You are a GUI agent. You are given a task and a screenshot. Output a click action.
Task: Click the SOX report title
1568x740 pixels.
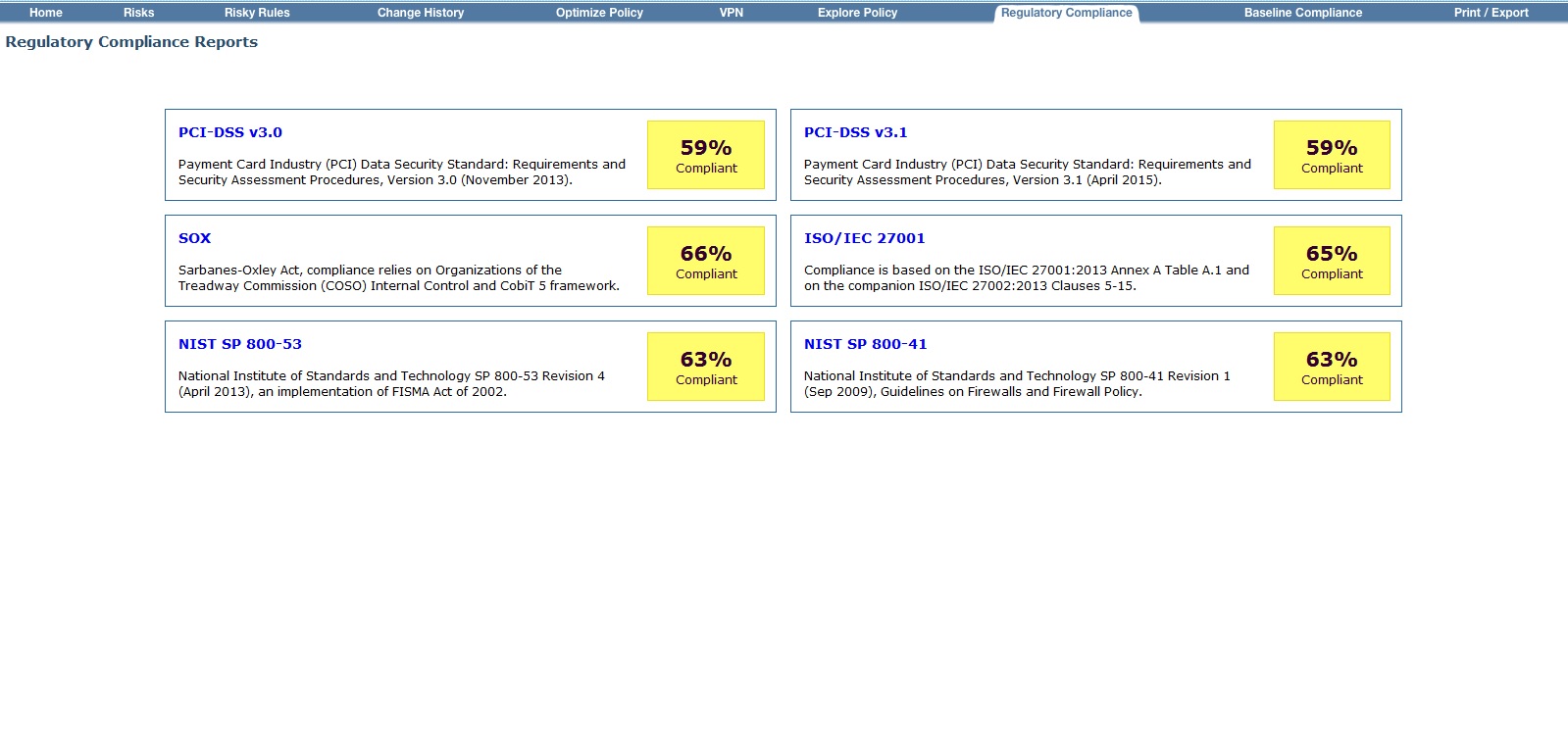click(194, 238)
